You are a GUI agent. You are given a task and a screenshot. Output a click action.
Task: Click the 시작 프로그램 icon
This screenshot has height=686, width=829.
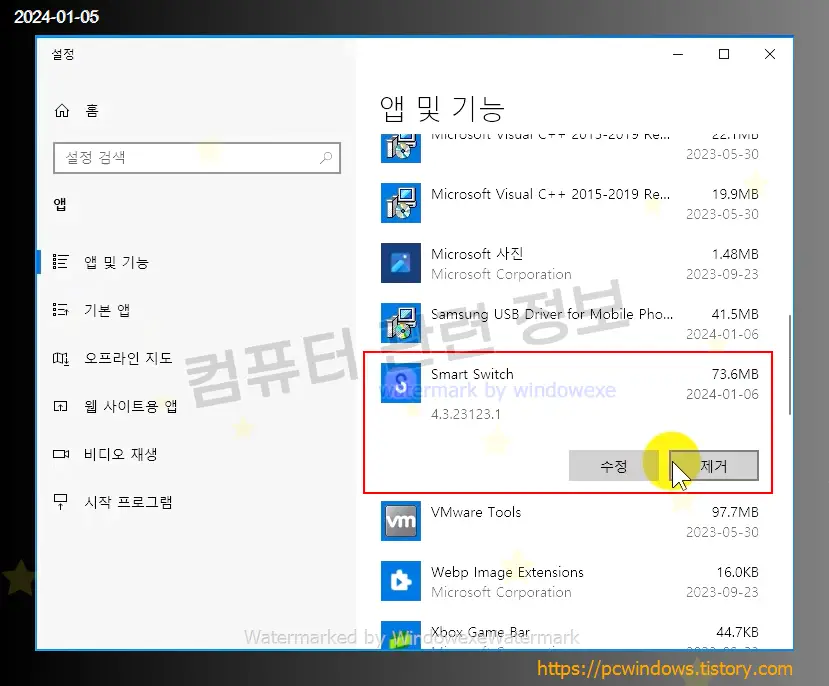pos(60,502)
